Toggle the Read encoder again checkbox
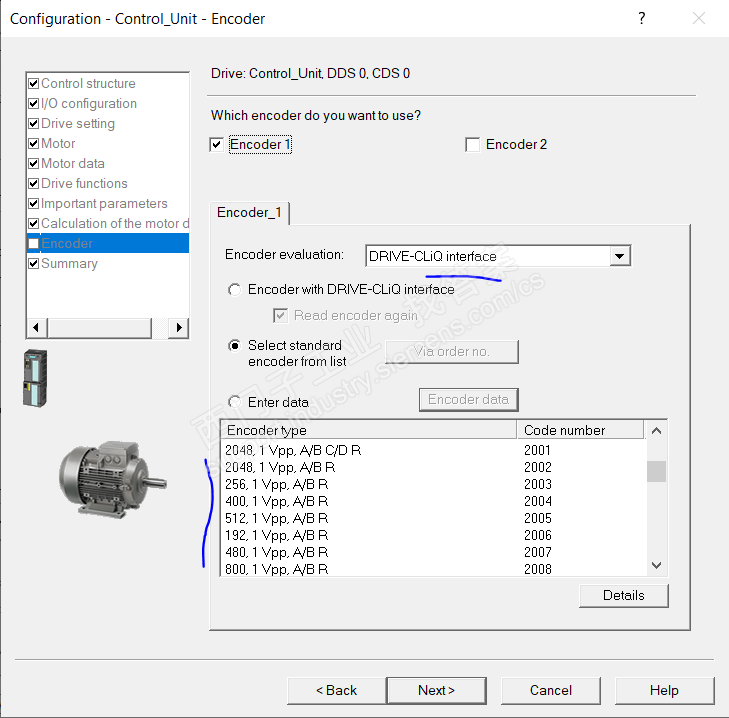 point(280,316)
